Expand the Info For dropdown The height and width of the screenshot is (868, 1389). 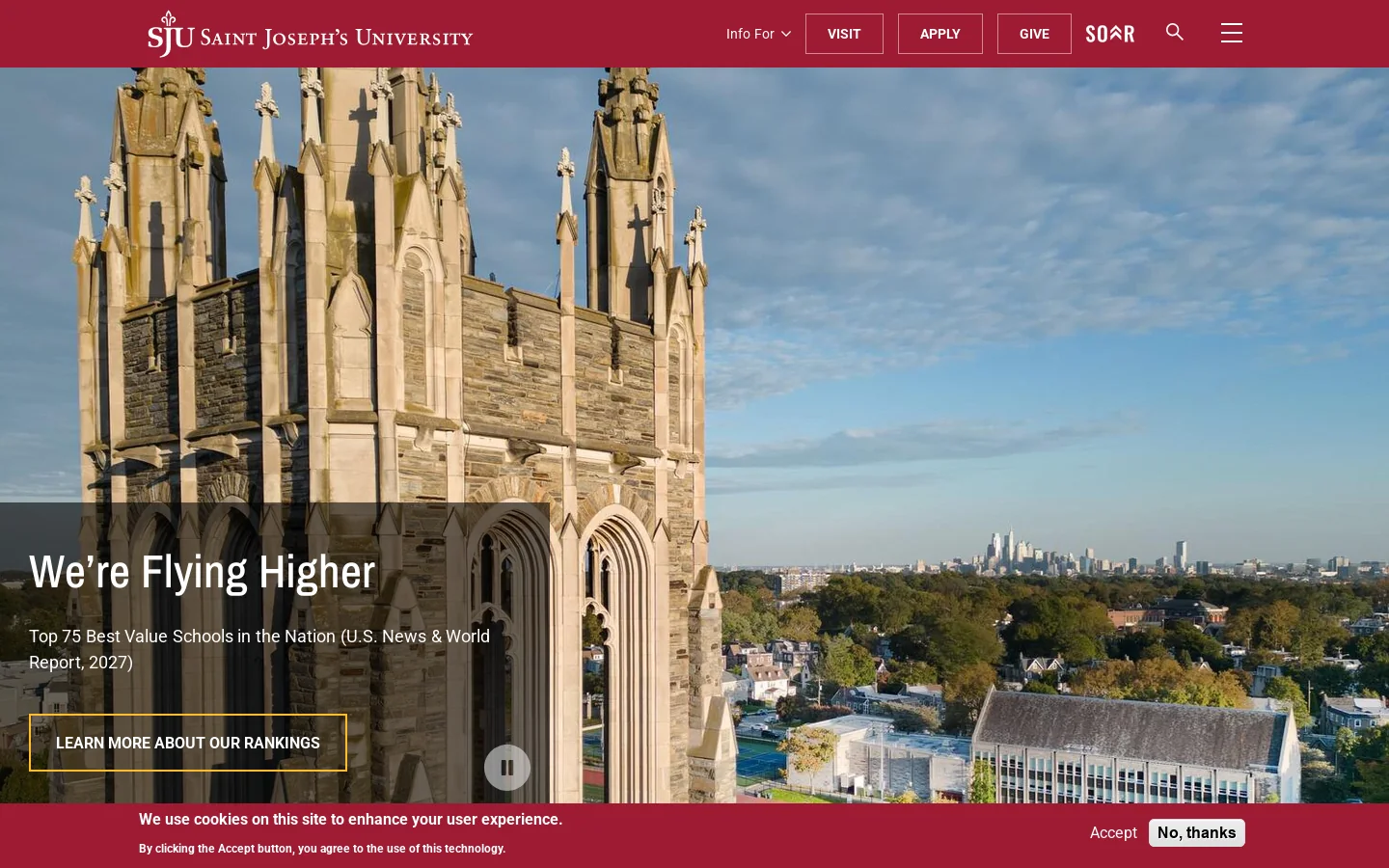(758, 34)
